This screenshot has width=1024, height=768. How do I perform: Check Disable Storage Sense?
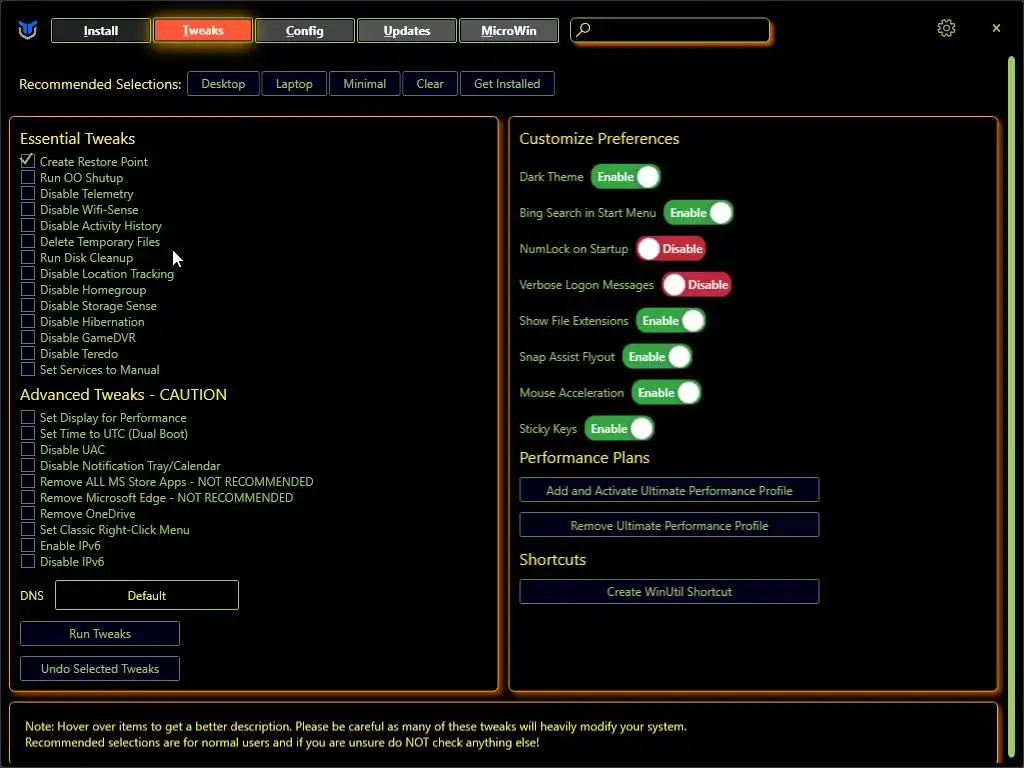click(27, 305)
